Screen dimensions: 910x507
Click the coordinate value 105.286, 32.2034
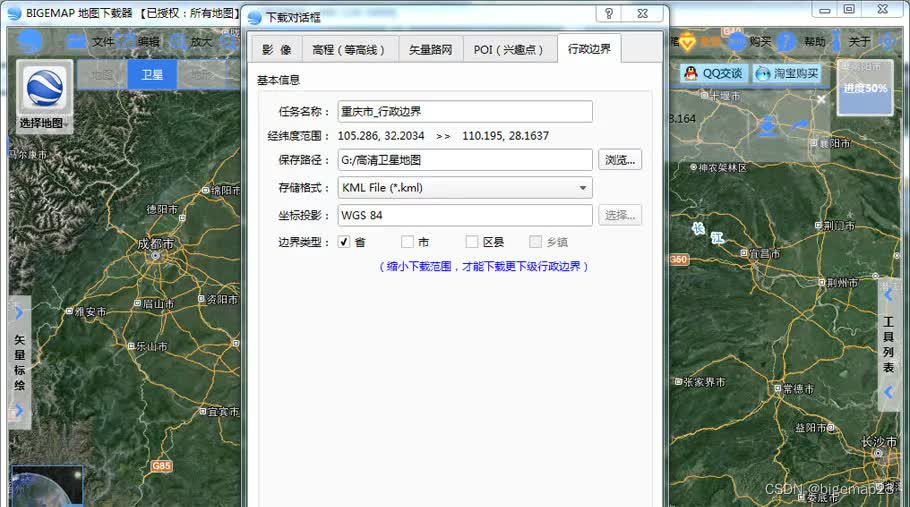point(381,136)
